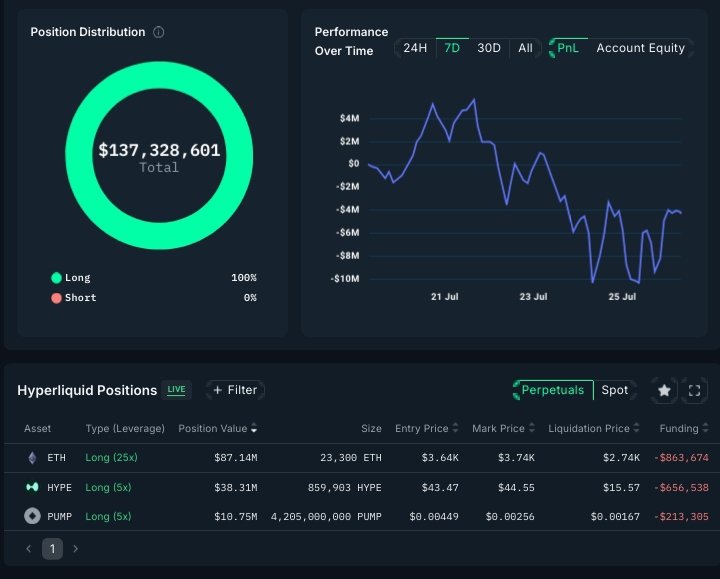Click the Position Distribution info icon
The height and width of the screenshot is (579, 720).
[158, 32]
